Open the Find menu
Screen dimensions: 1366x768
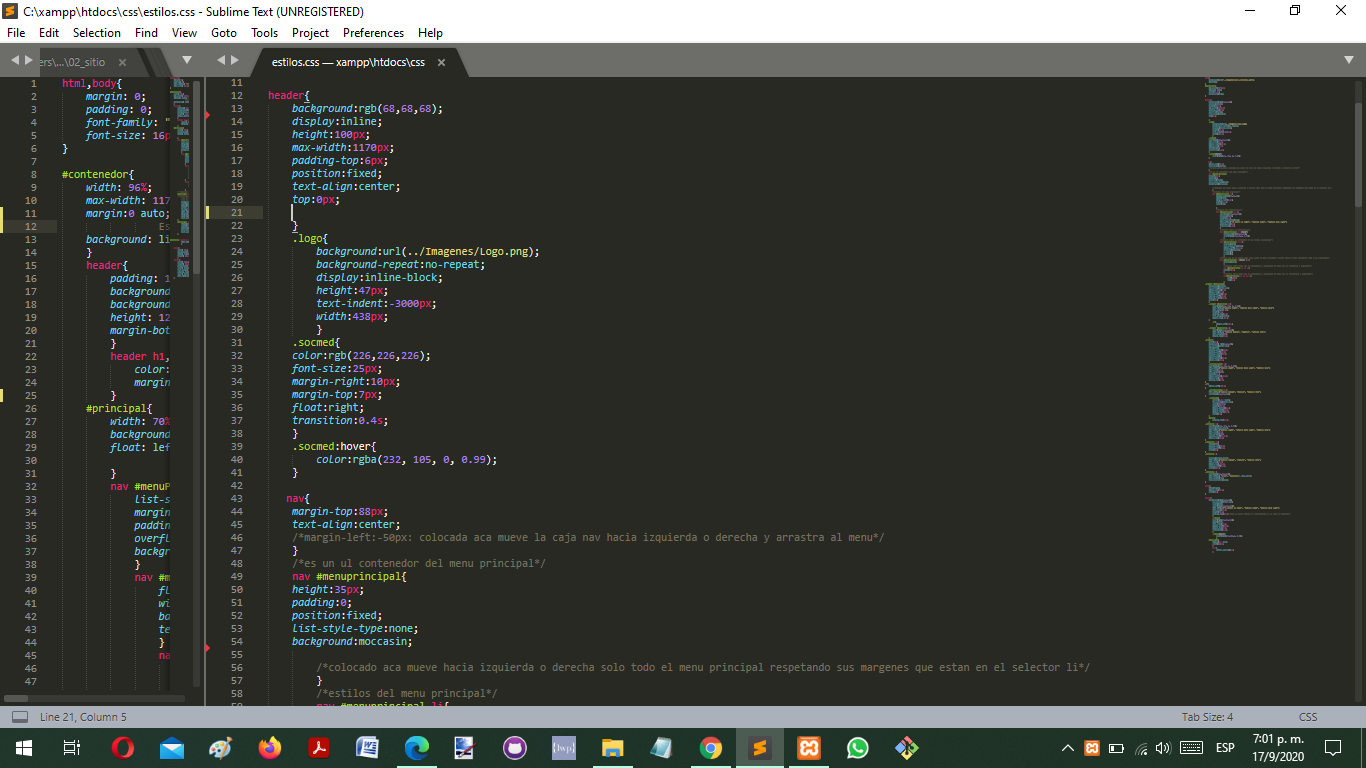coord(146,33)
